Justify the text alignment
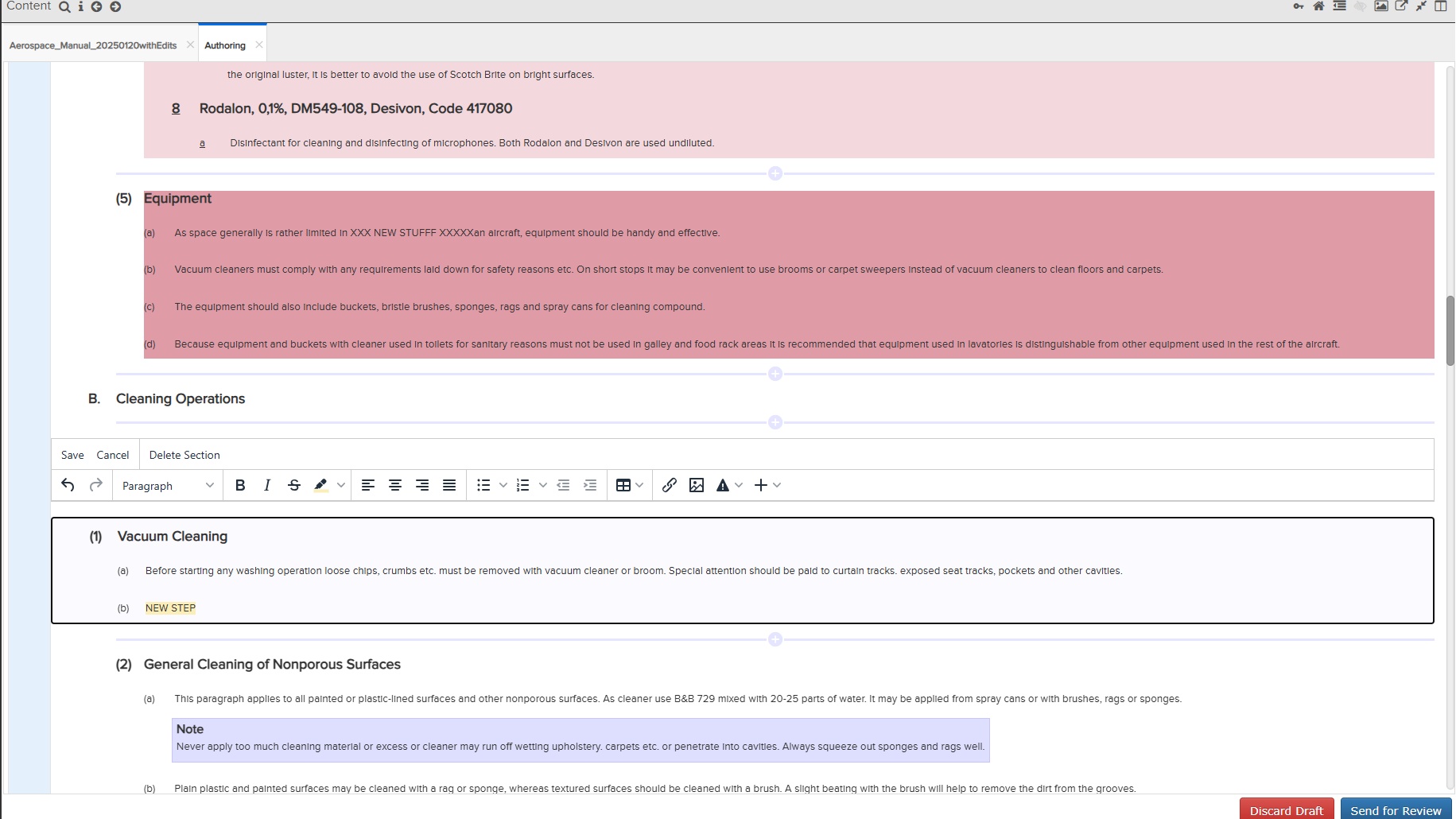Screen dimensions: 1456x819 tap(449, 485)
